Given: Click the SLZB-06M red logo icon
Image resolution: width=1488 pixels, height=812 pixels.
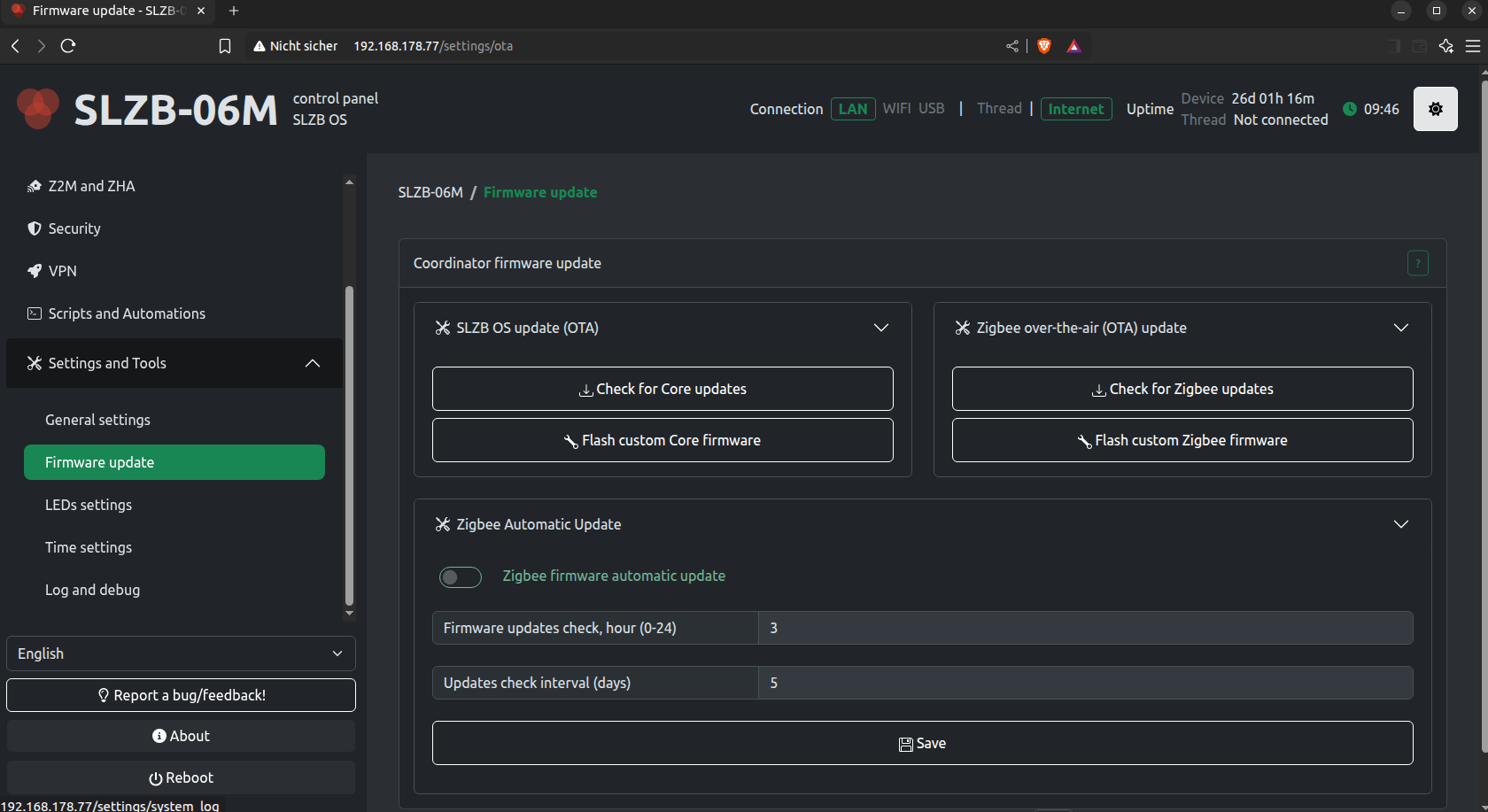Looking at the screenshot, I should tap(37, 109).
